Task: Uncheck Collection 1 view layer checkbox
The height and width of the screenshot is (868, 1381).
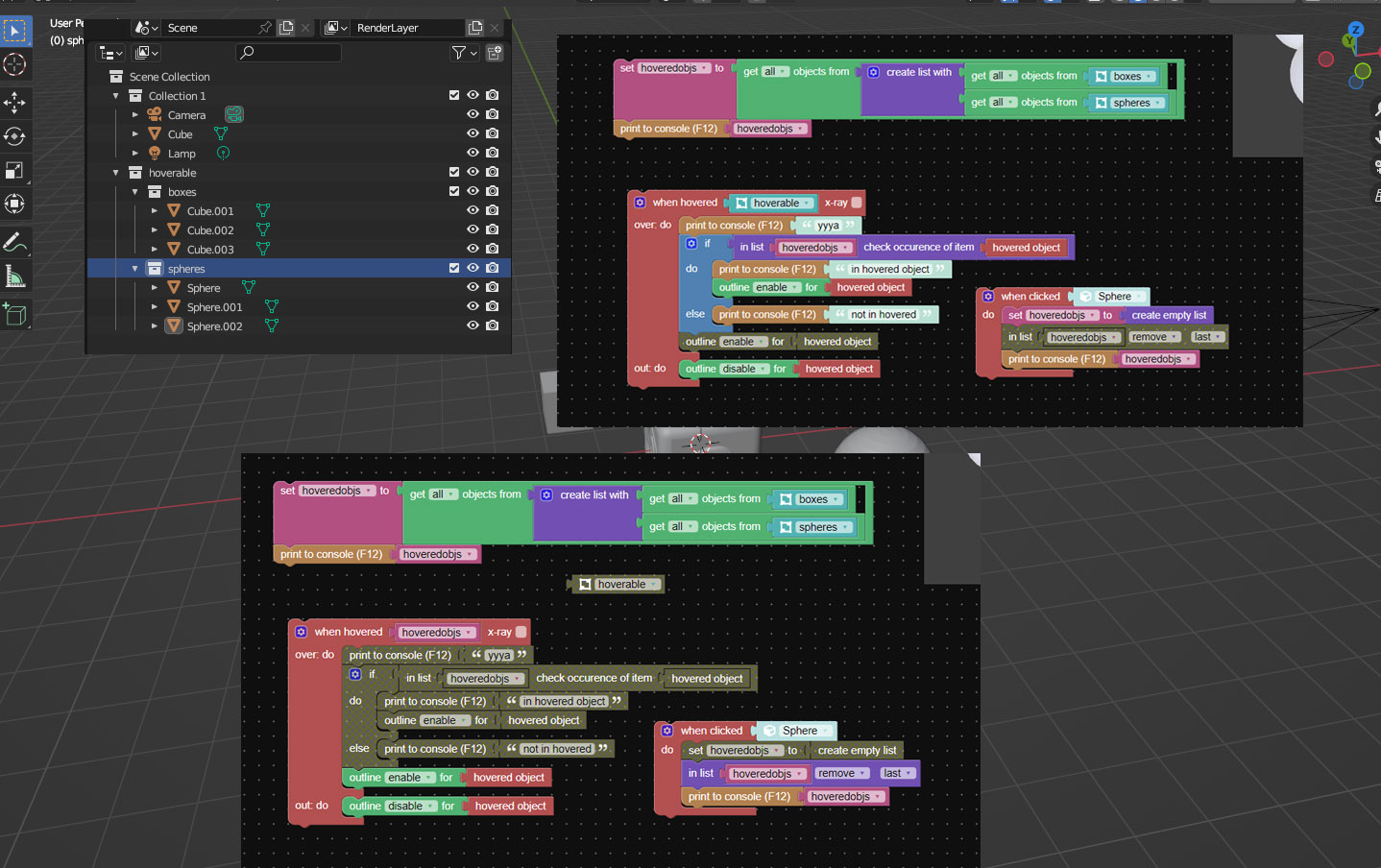Action: (454, 95)
